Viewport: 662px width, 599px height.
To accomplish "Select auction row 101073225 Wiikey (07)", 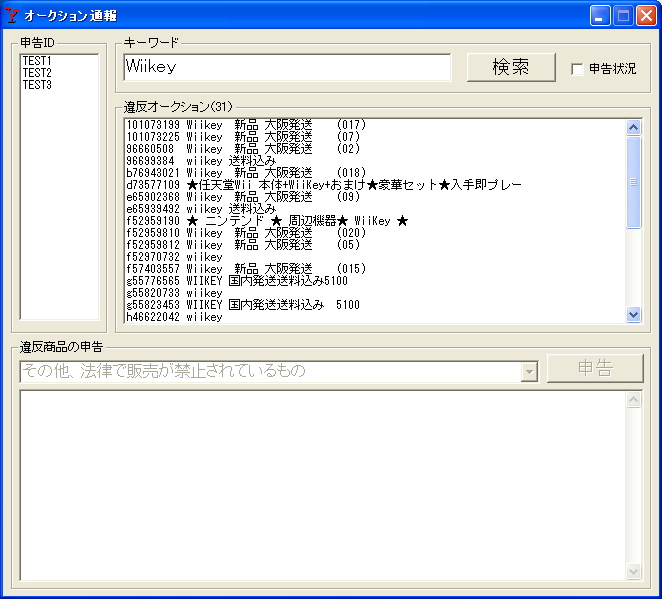I will [375, 137].
